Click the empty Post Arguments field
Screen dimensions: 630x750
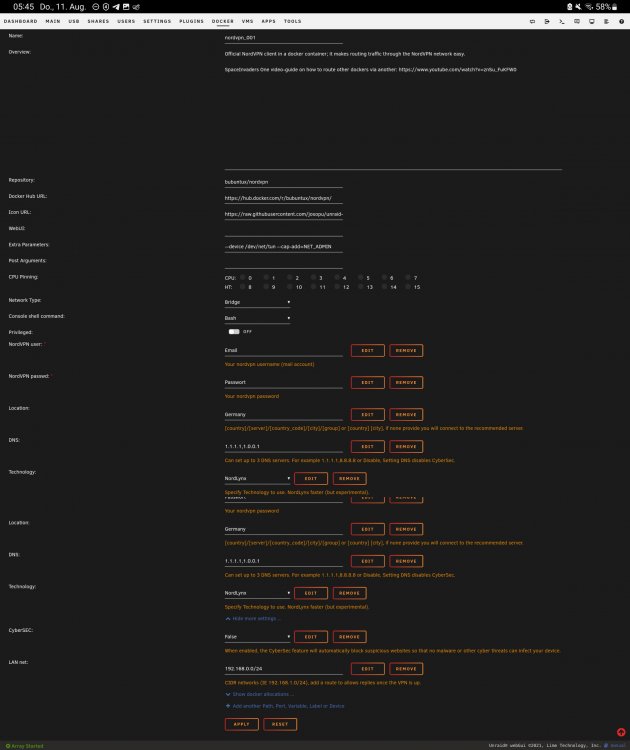(284, 263)
